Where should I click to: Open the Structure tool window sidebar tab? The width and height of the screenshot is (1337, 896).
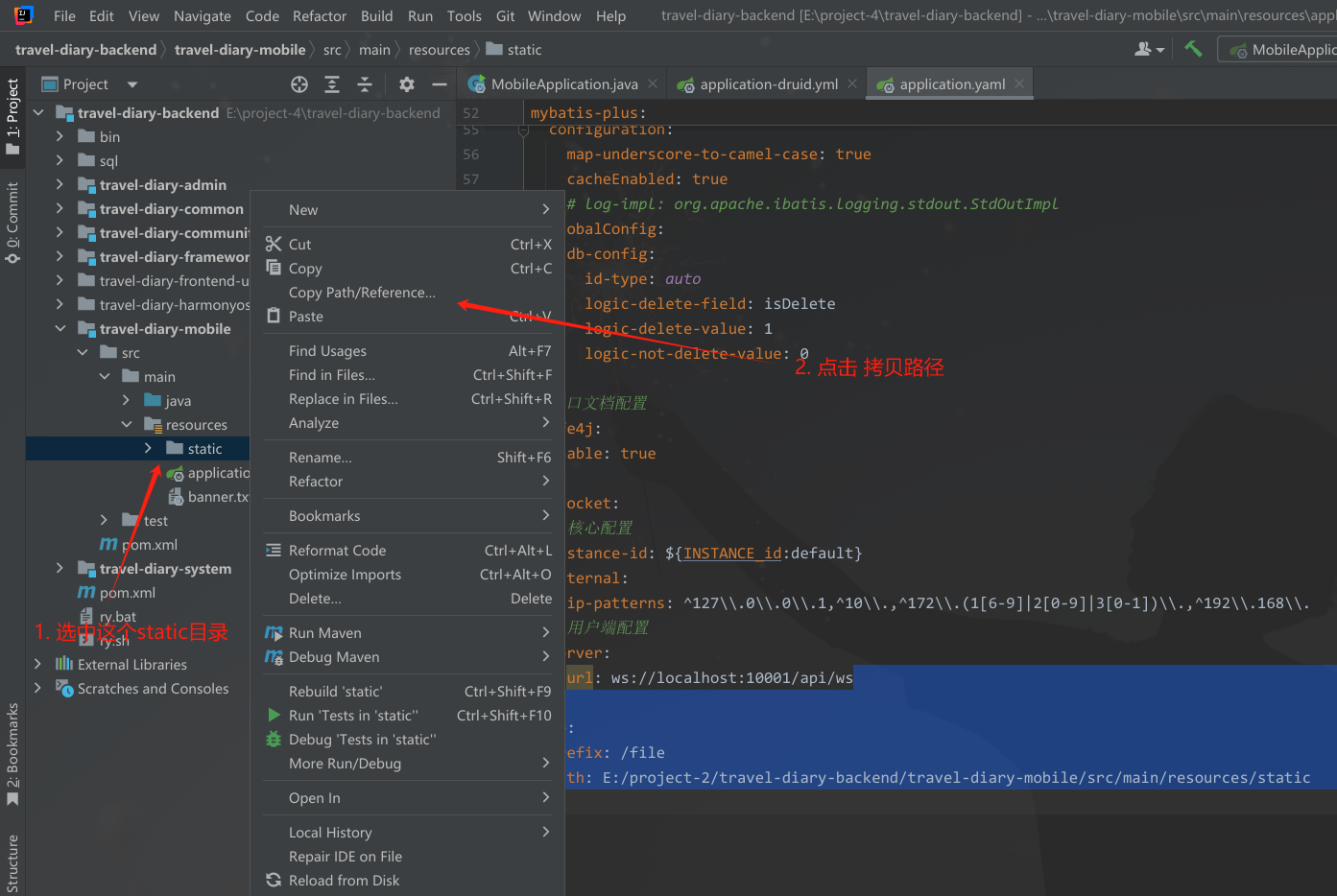pyautogui.click(x=12, y=863)
